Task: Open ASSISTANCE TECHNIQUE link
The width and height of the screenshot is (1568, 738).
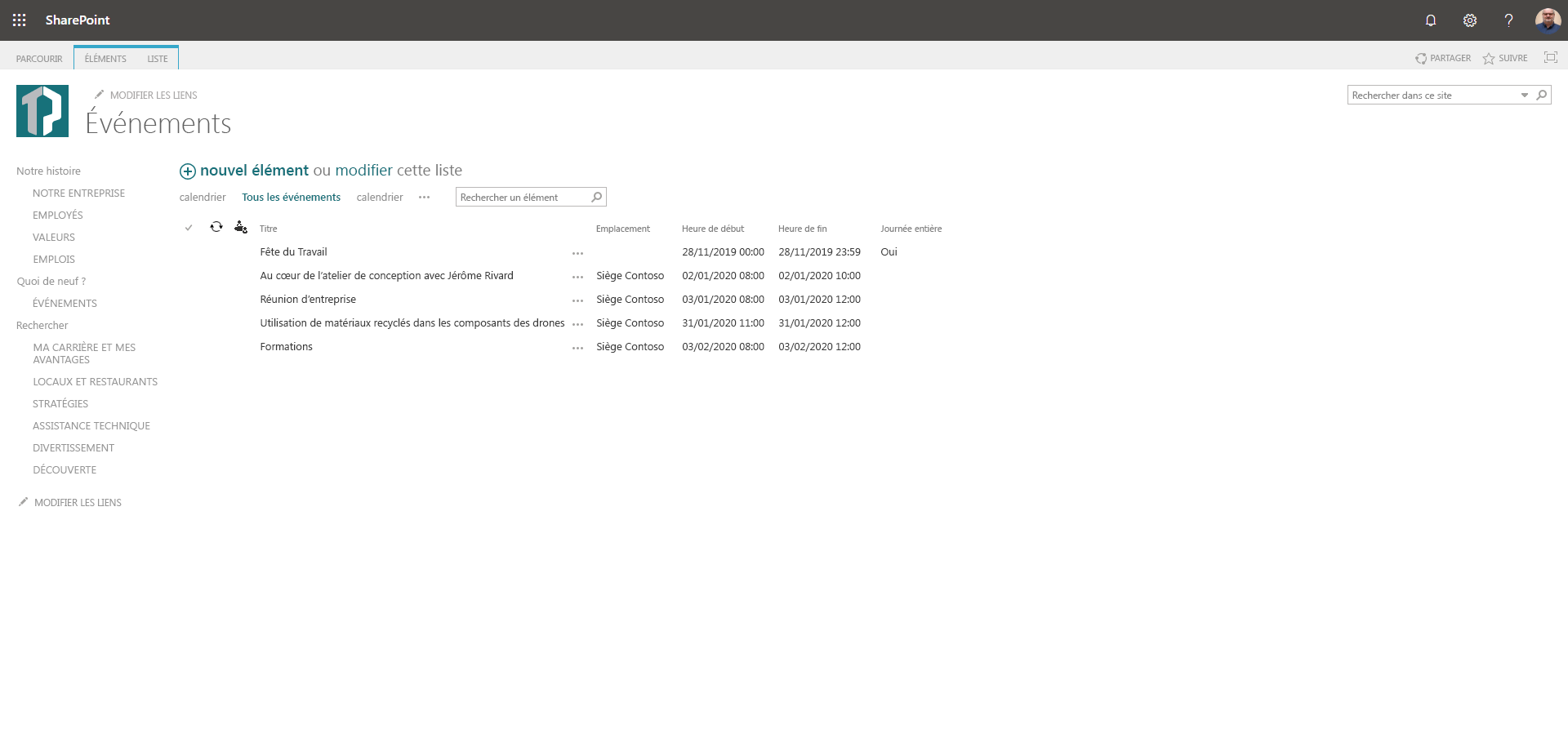Action: coord(91,426)
